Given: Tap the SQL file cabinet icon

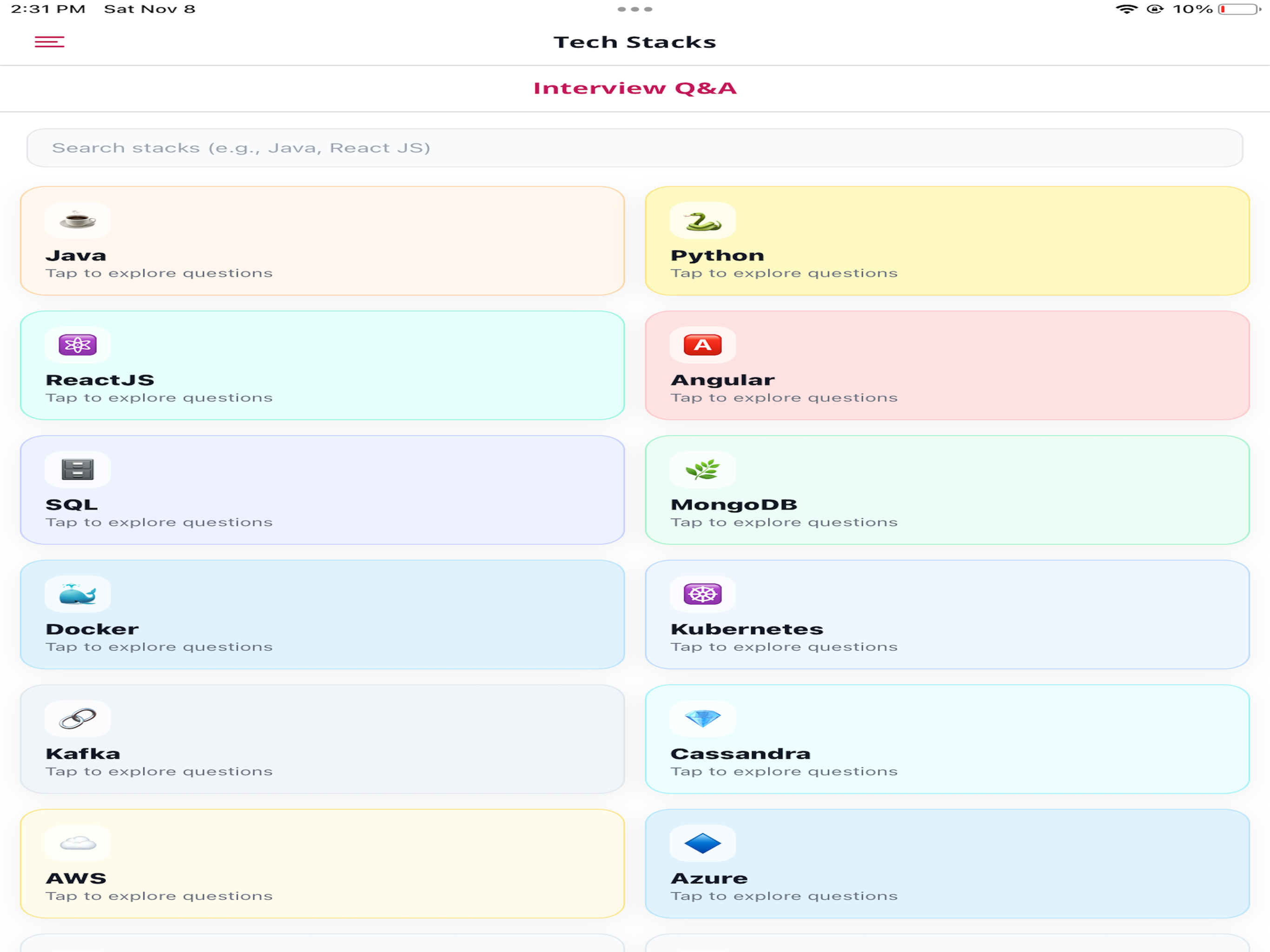Looking at the screenshot, I should [78, 469].
